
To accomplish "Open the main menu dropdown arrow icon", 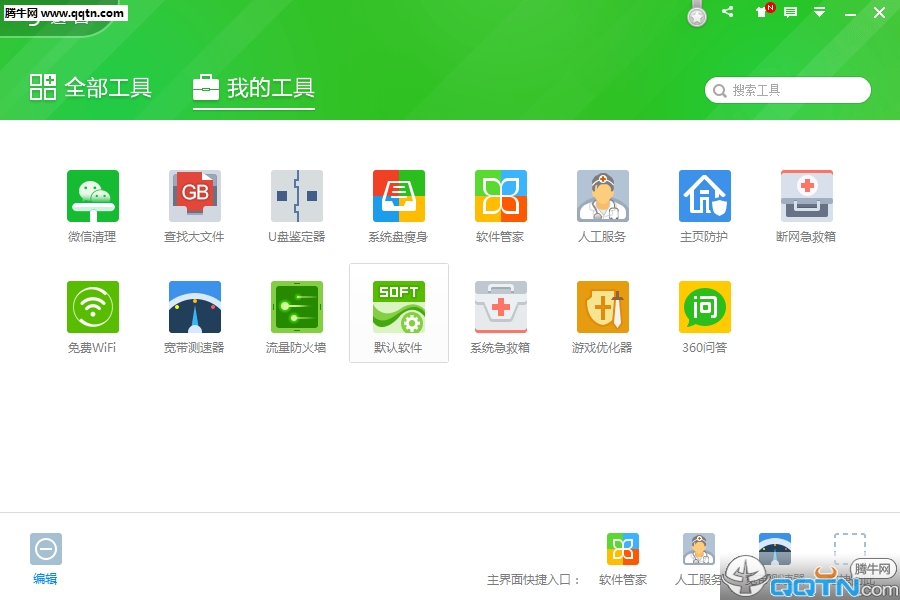I will pyautogui.click(x=820, y=12).
